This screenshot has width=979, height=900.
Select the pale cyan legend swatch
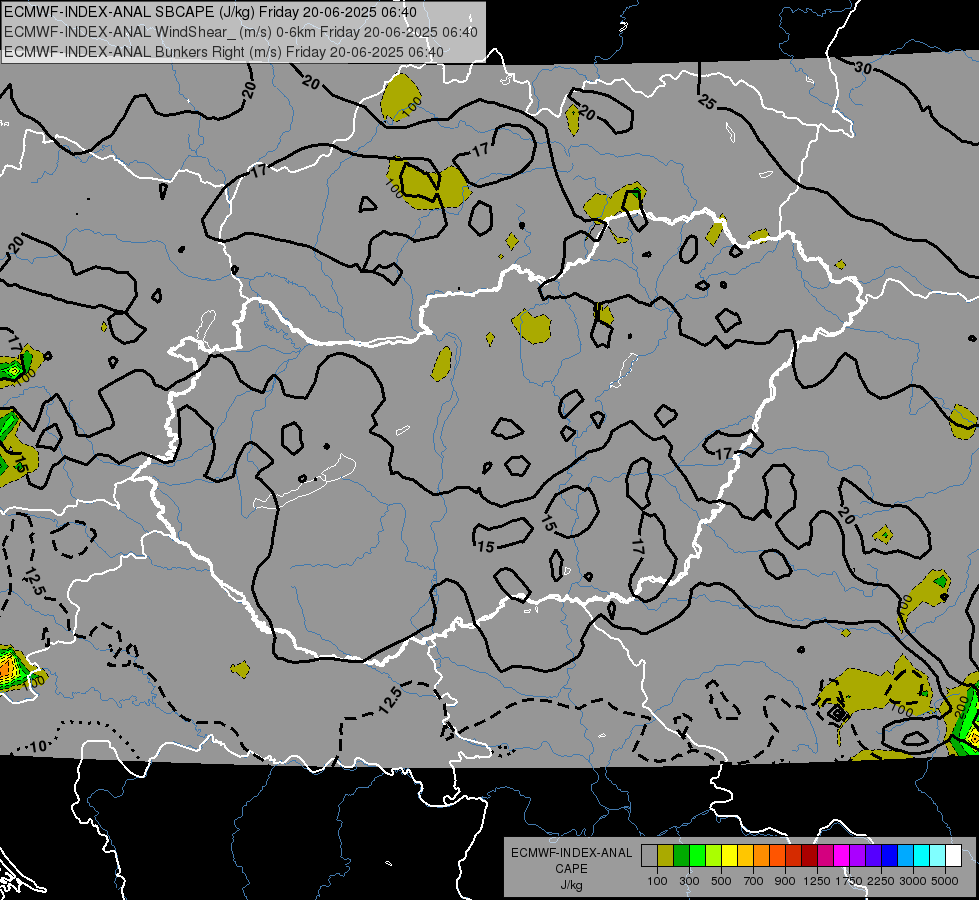[x=938, y=855]
